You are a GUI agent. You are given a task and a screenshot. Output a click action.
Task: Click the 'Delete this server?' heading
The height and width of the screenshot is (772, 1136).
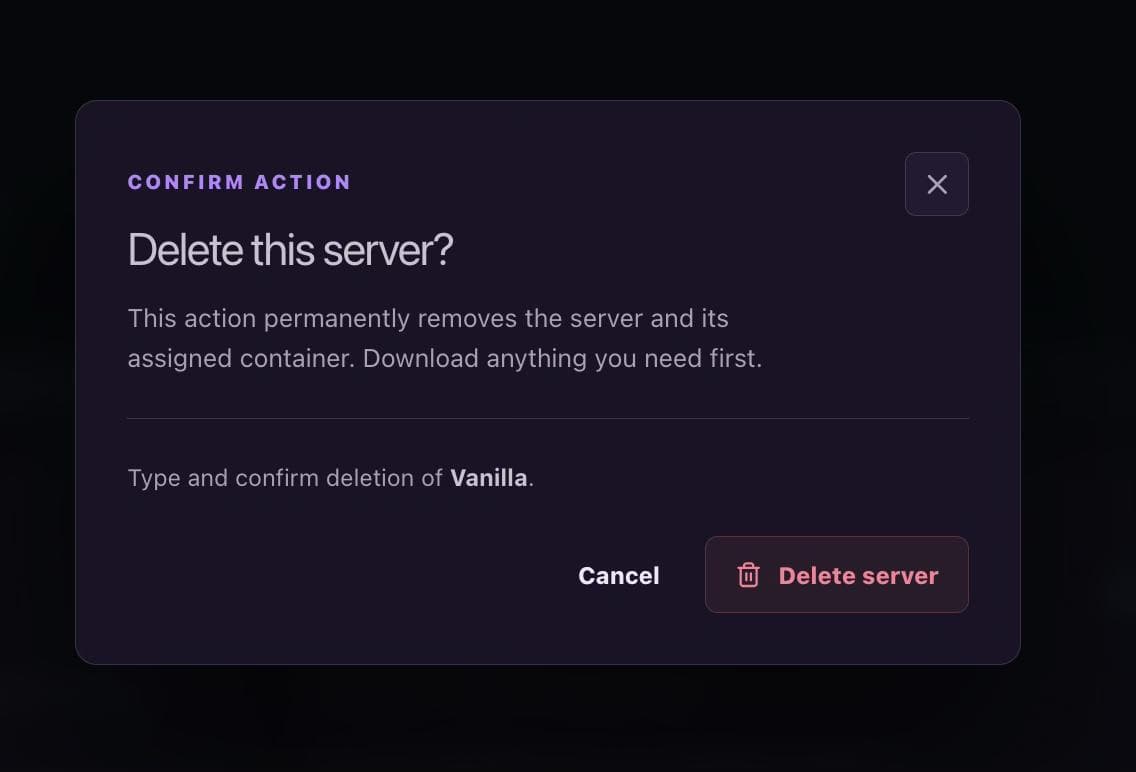pyautogui.click(x=291, y=250)
